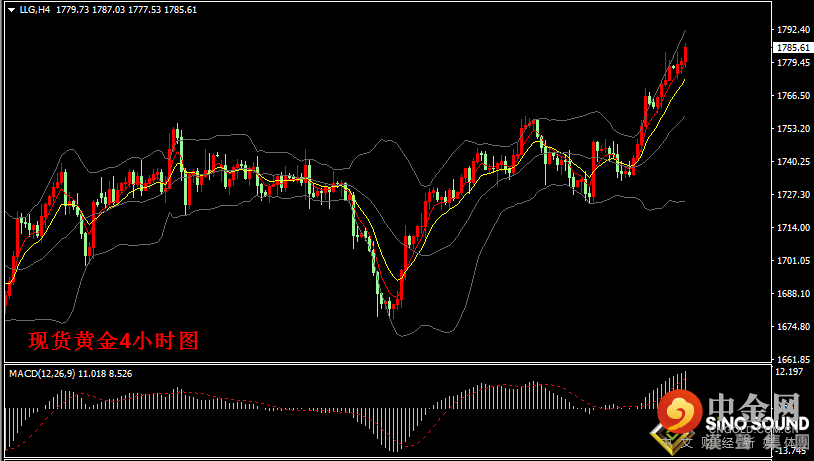Screen dimensions: 814x461
Task: Select the 1766.50 price scale level
Action: point(793,96)
